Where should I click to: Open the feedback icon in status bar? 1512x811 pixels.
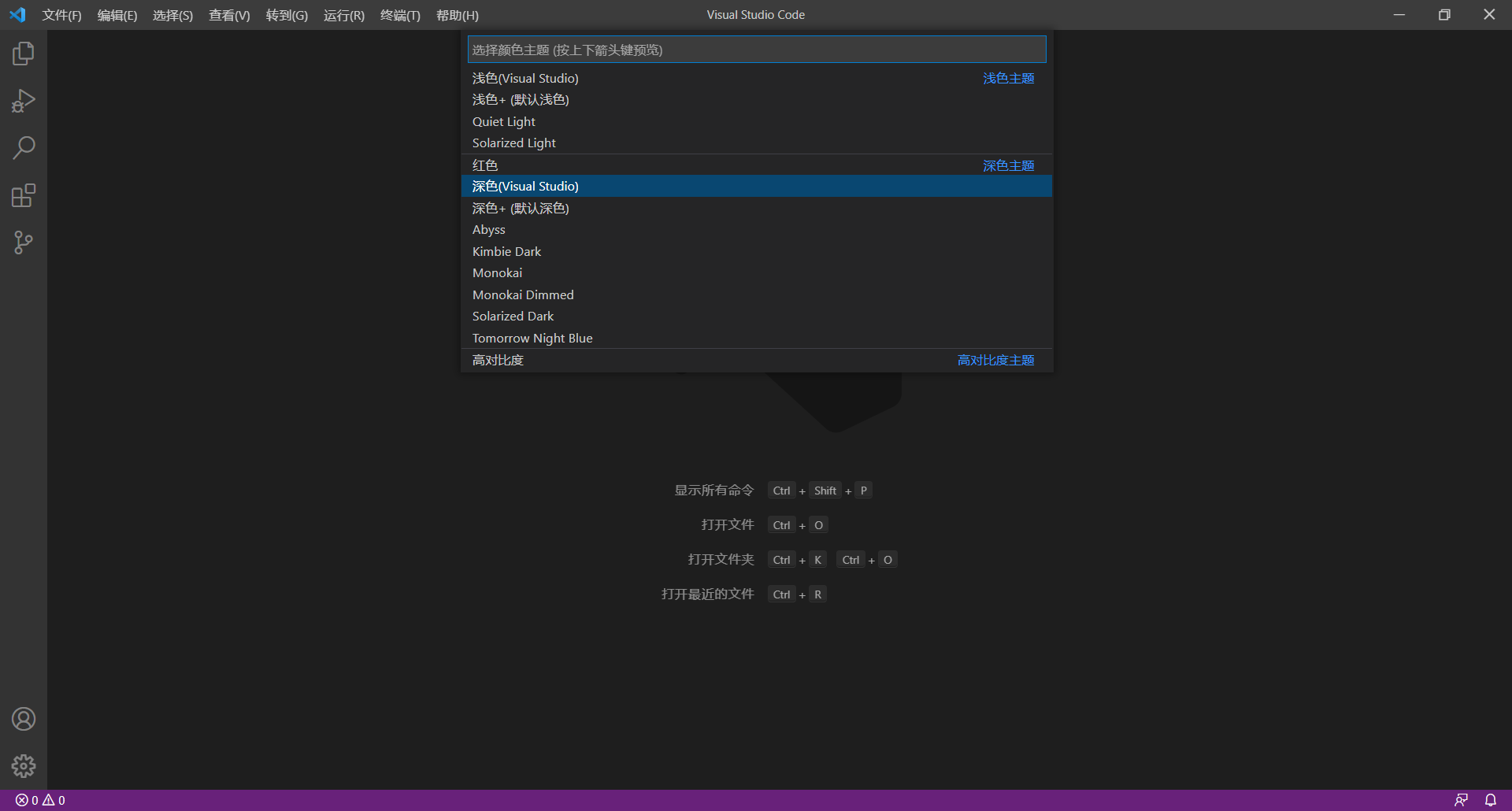1461,800
